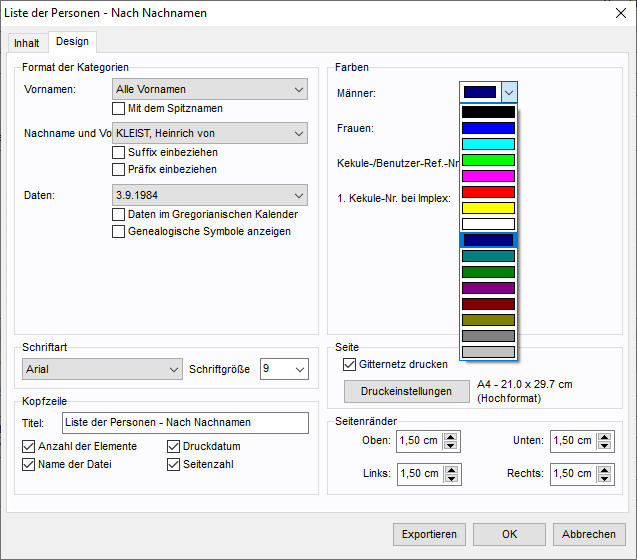The image size is (637, 560).
Task: Open the Arial font dropdown
Action: [x=102, y=369]
